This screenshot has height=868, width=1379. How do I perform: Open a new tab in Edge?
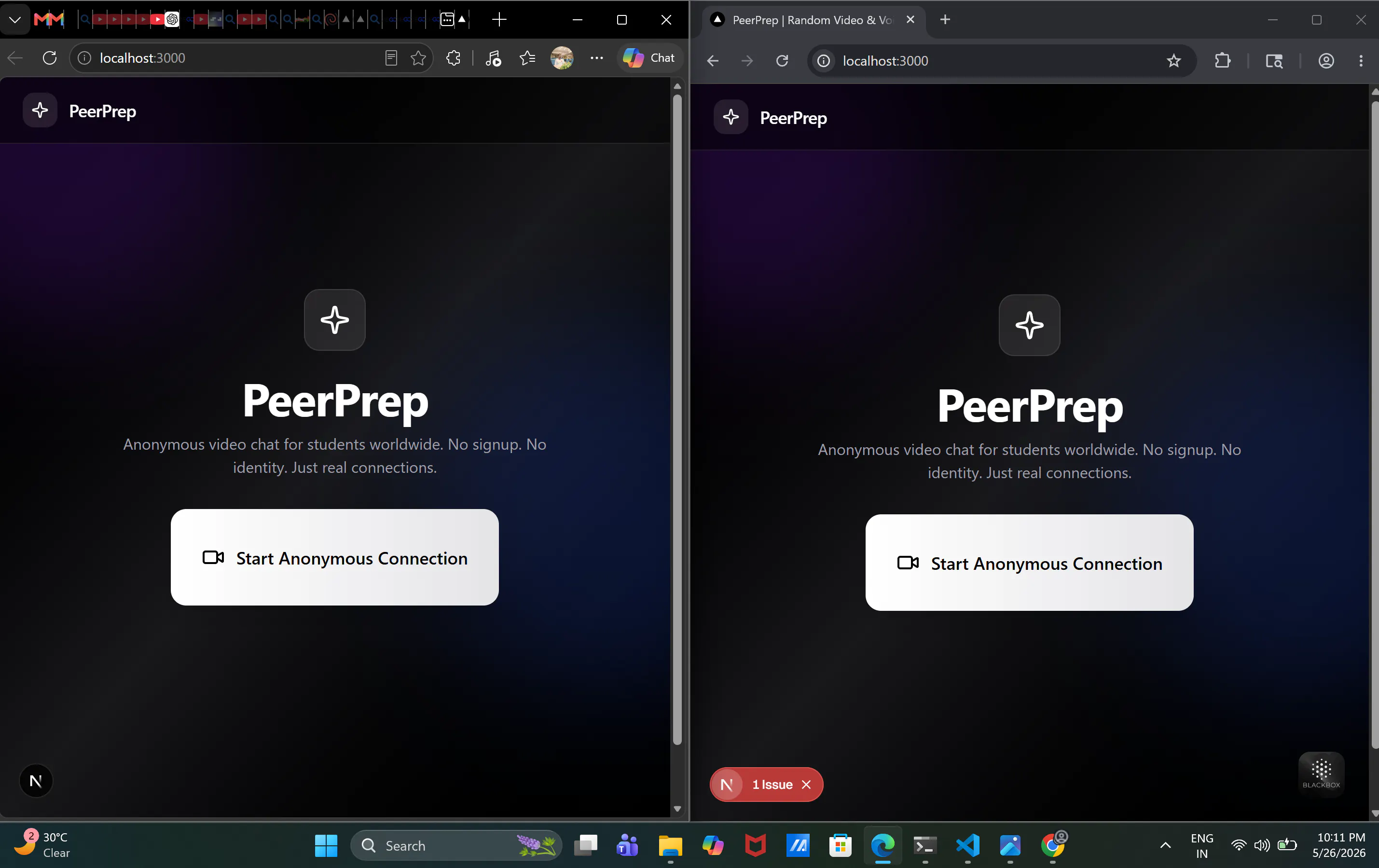[x=499, y=19]
